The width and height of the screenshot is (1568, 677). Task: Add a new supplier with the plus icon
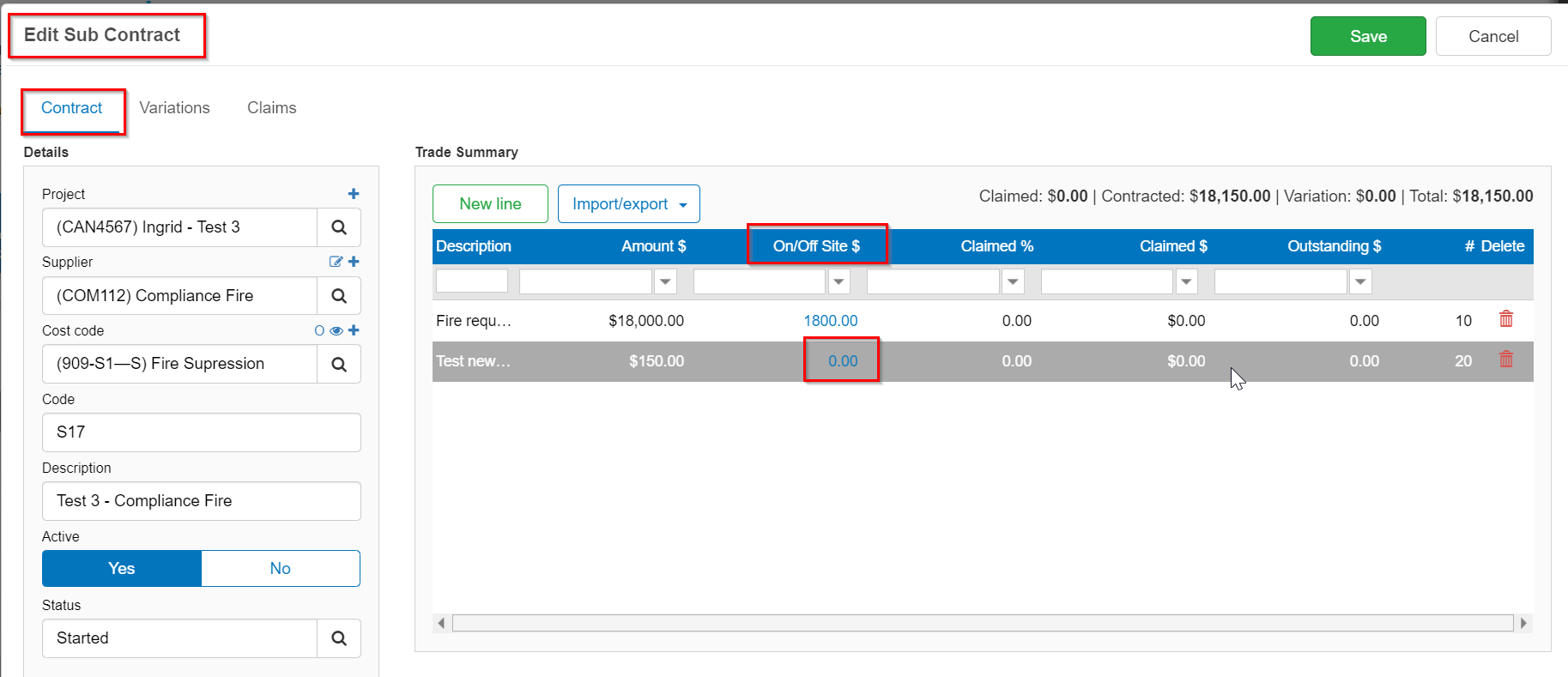click(x=354, y=262)
